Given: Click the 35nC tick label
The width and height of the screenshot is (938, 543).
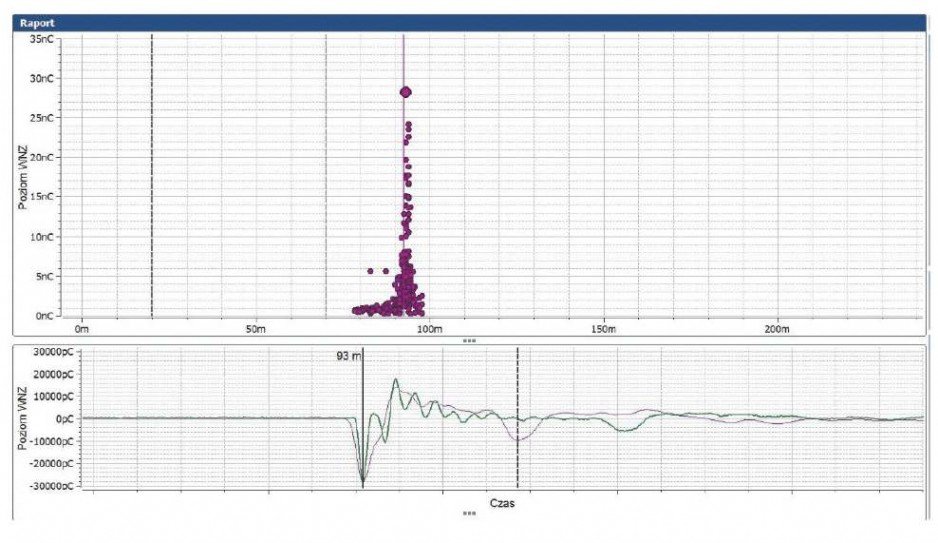Looking at the screenshot, I should coord(44,39).
